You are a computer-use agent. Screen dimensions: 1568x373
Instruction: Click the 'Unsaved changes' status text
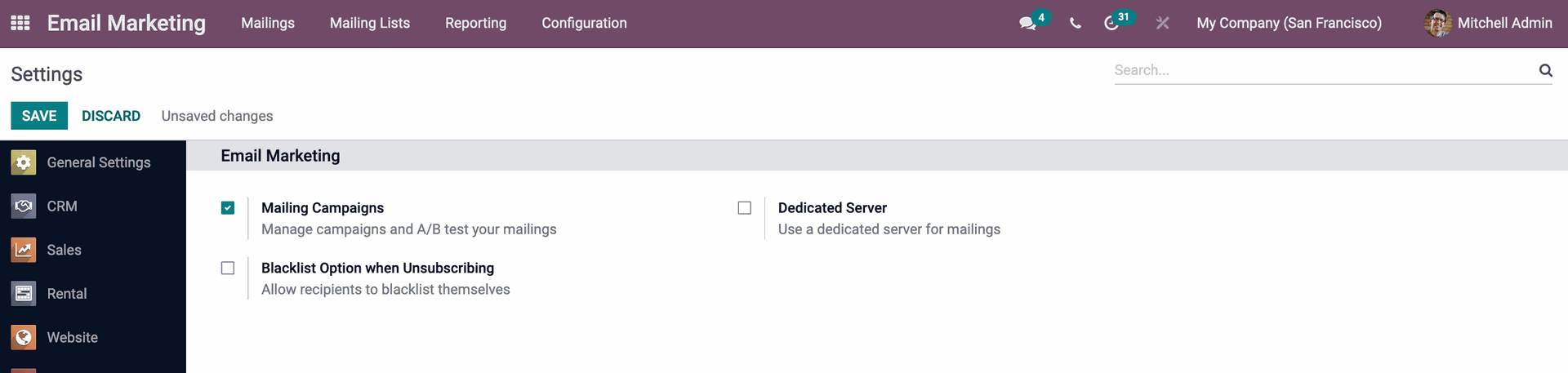(x=217, y=116)
